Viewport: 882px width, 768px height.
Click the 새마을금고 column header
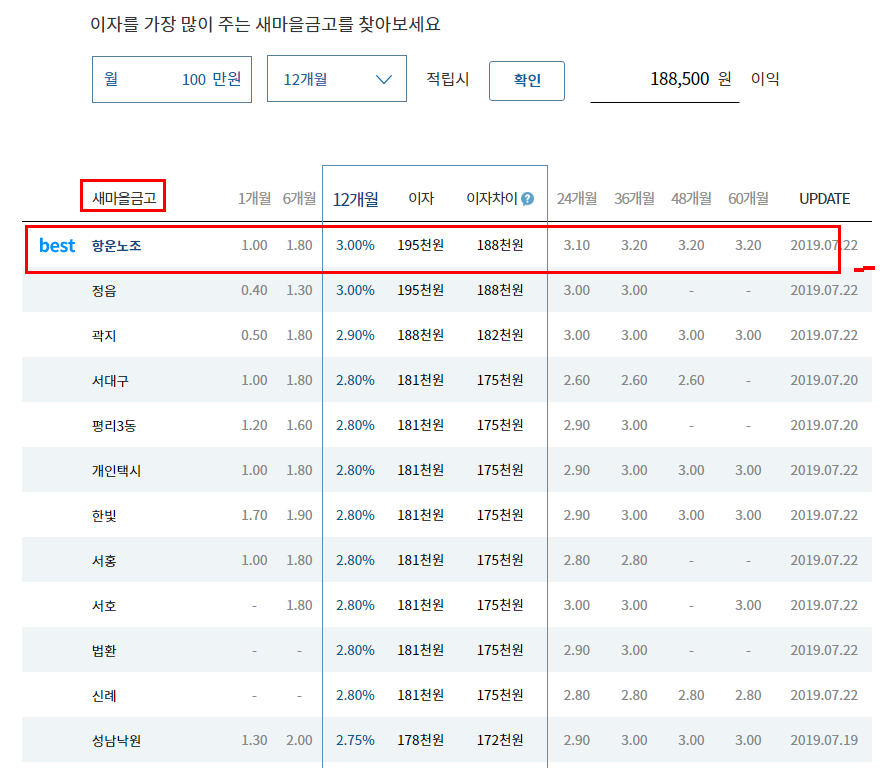coord(124,198)
